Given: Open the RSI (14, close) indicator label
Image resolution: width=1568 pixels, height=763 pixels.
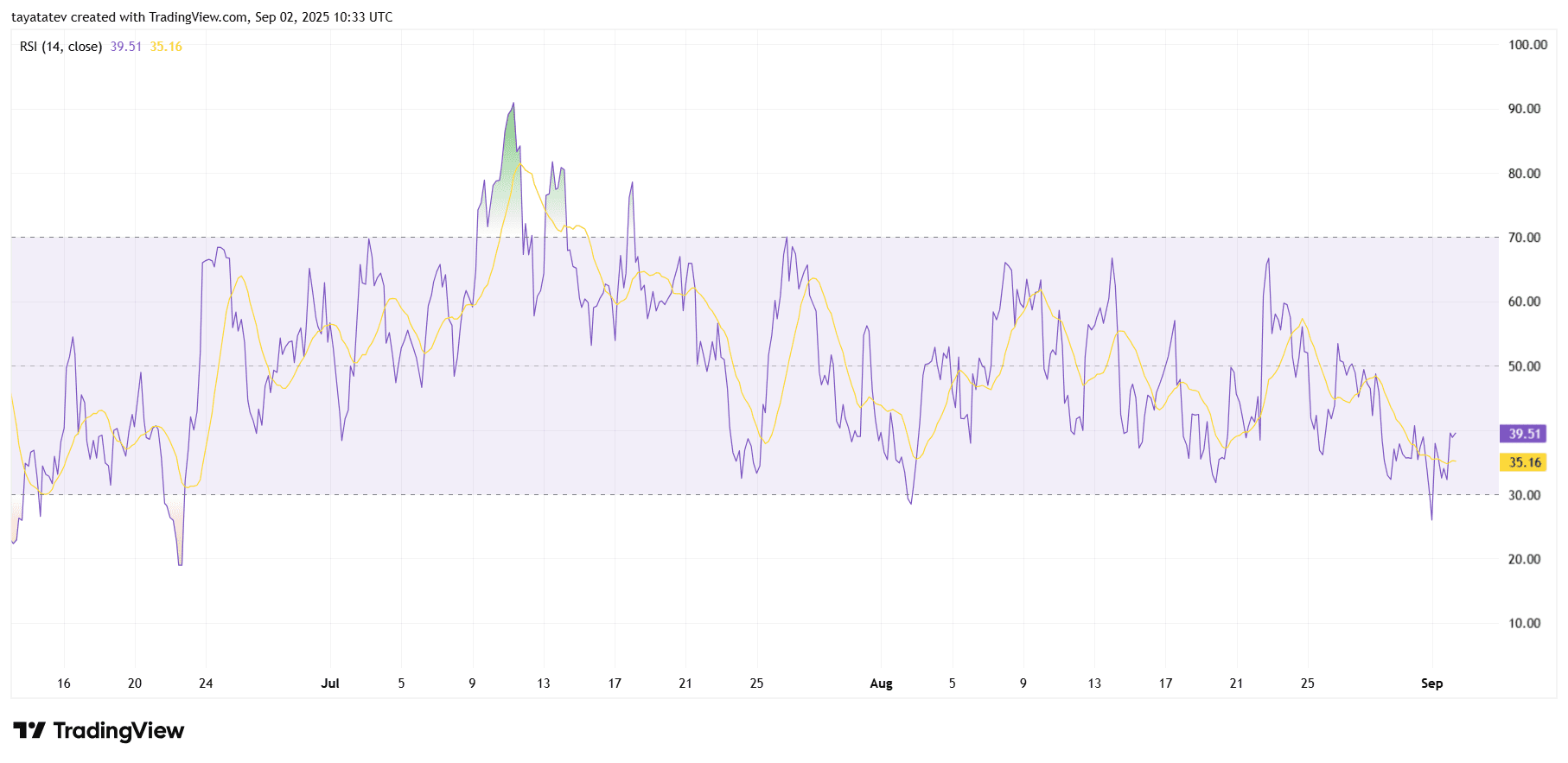Looking at the screenshot, I should point(61,47).
